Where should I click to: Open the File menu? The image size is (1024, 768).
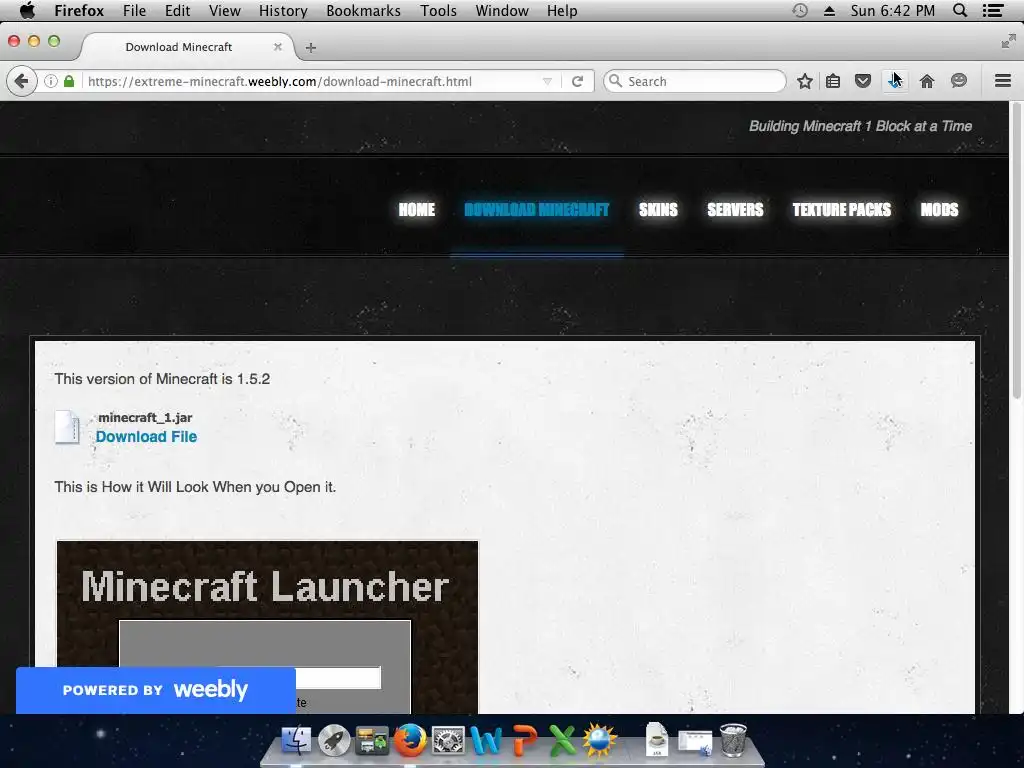[135, 11]
